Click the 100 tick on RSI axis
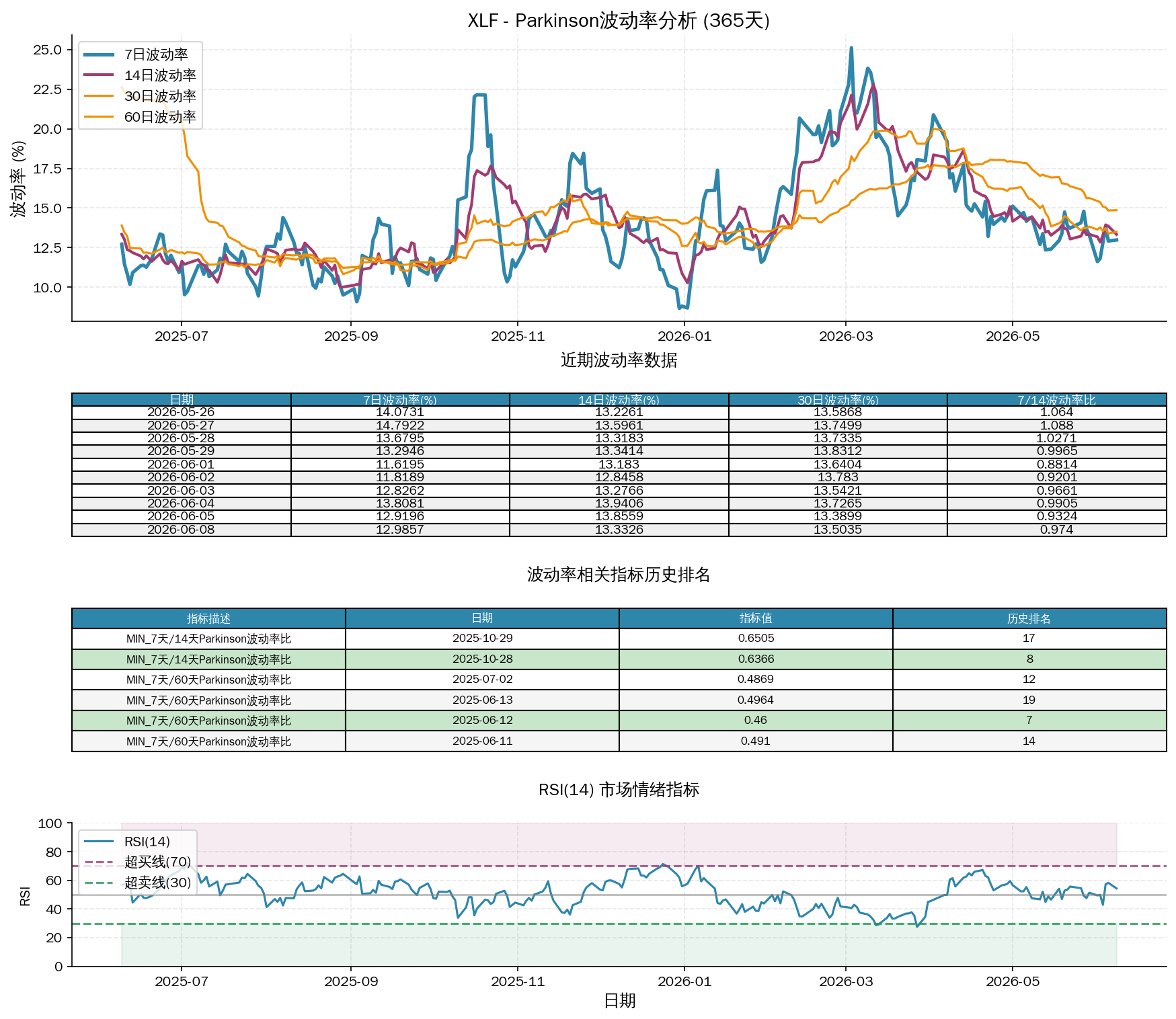1176x1019 pixels. point(50,823)
